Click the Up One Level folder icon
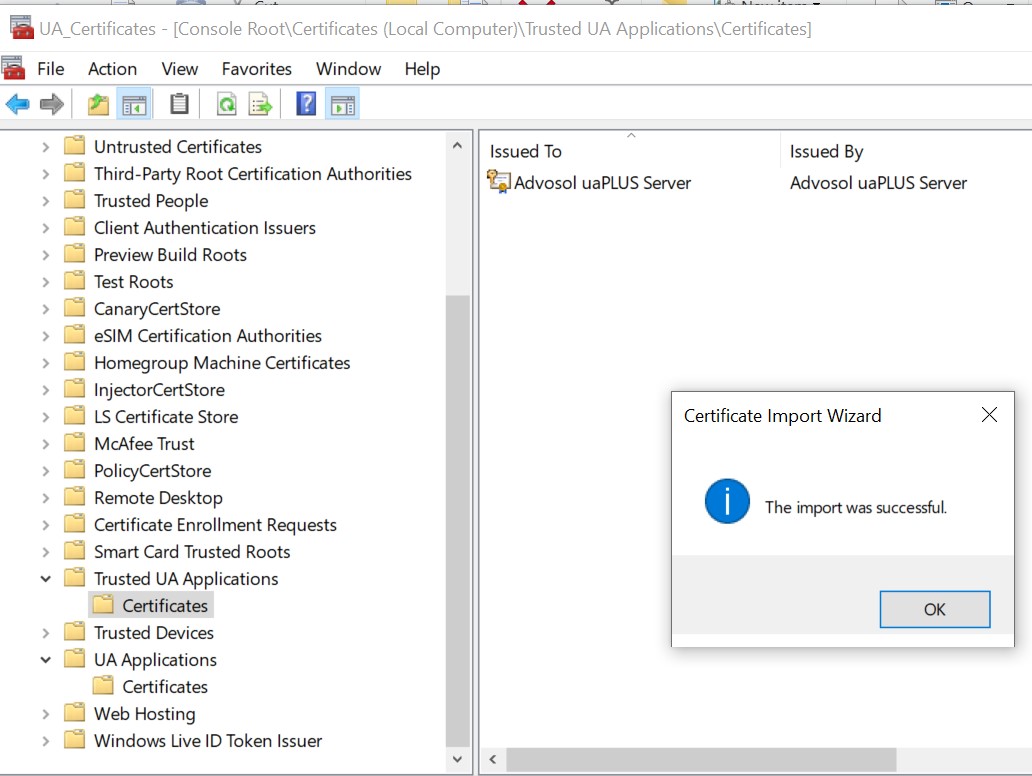Viewport: 1032px width, 776px height. (98, 104)
